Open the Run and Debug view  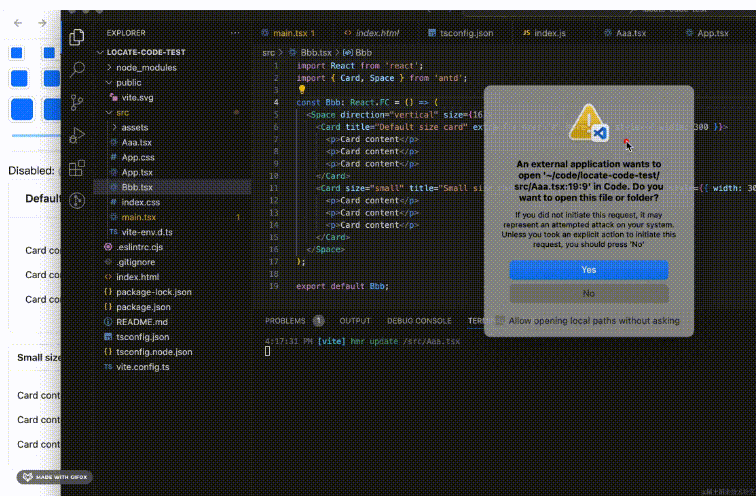pyautogui.click(x=77, y=135)
